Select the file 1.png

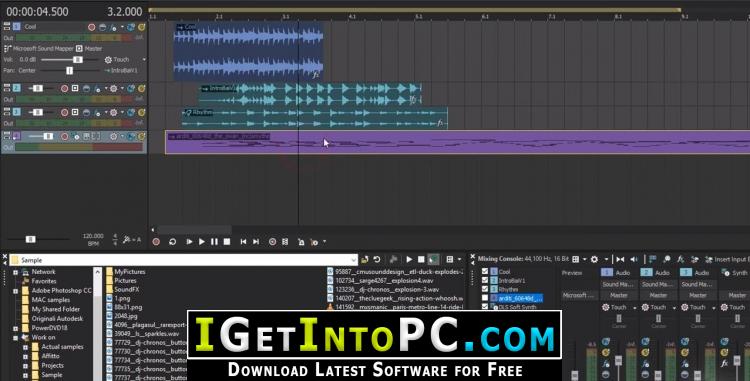pos(122,299)
